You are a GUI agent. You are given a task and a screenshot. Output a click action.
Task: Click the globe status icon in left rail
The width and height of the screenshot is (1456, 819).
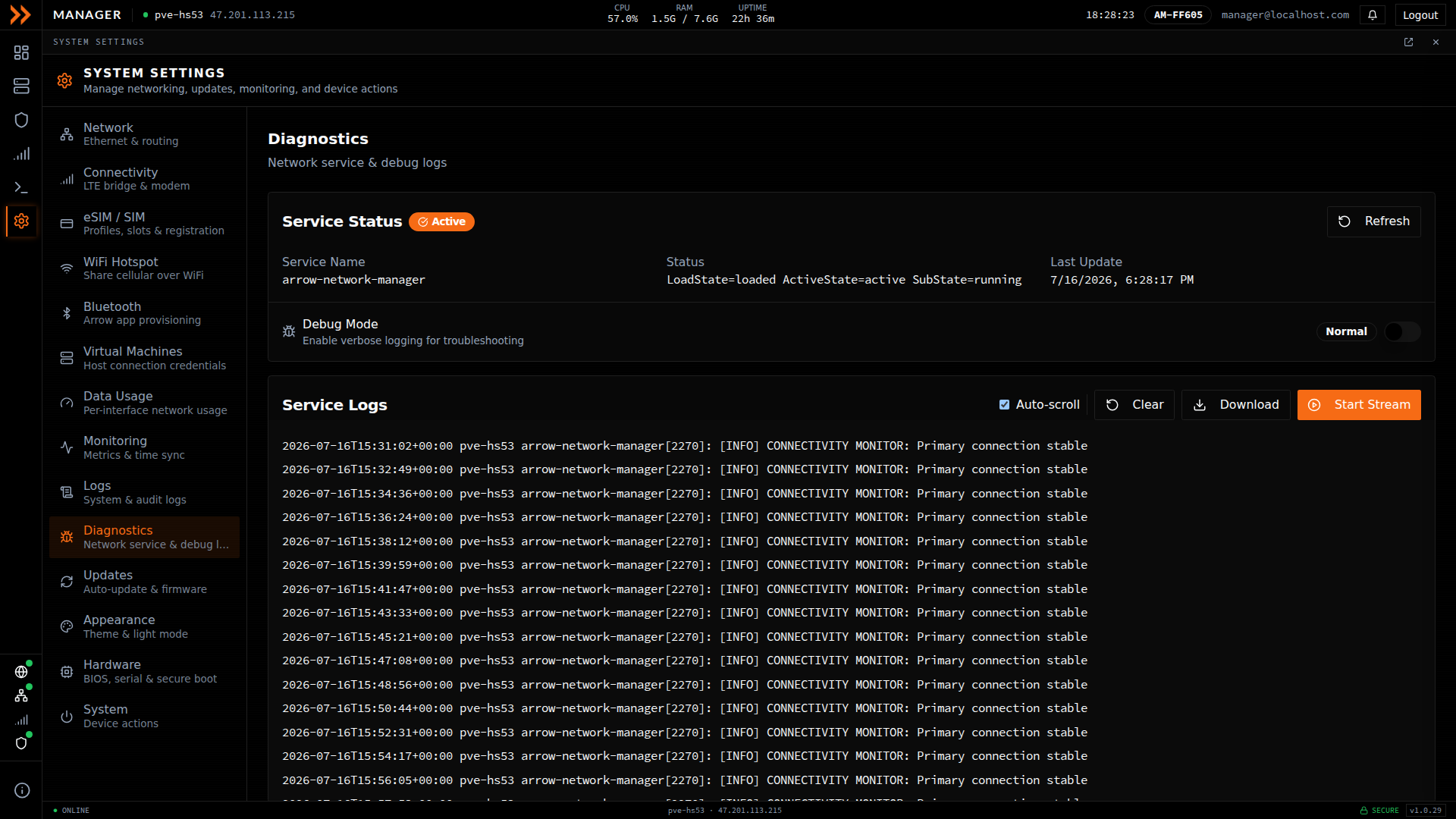click(21, 672)
